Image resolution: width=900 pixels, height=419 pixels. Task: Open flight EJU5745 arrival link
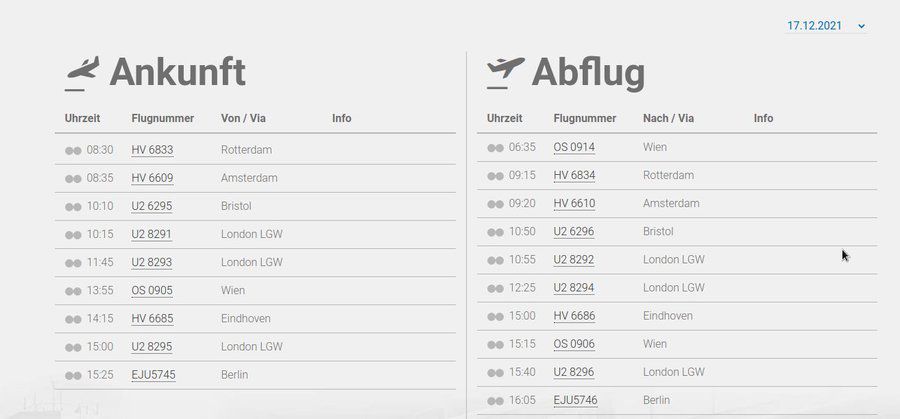pyautogui.click(x=153, y=375)
